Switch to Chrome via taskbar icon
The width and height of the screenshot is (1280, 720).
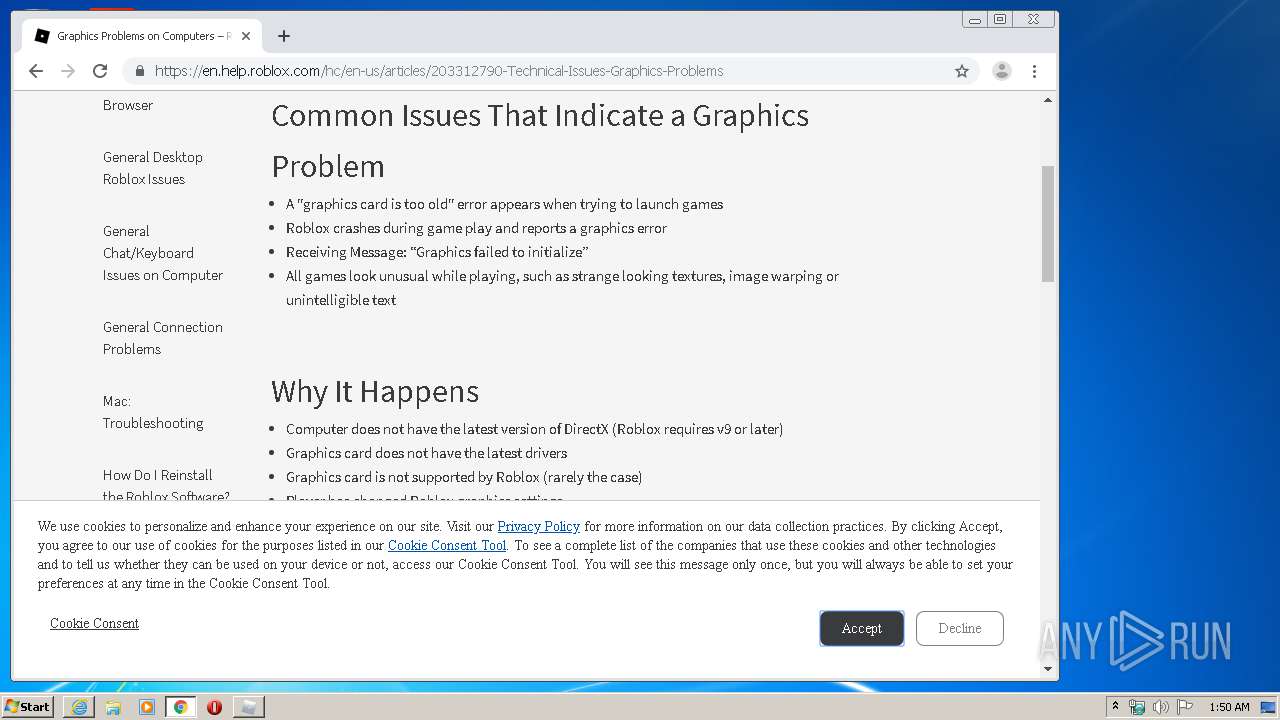pyautogui.click(x=181, y=707)
